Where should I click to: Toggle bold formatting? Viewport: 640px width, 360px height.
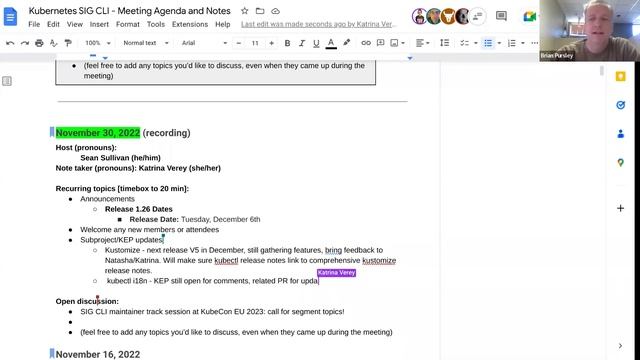tap(287, 43)
